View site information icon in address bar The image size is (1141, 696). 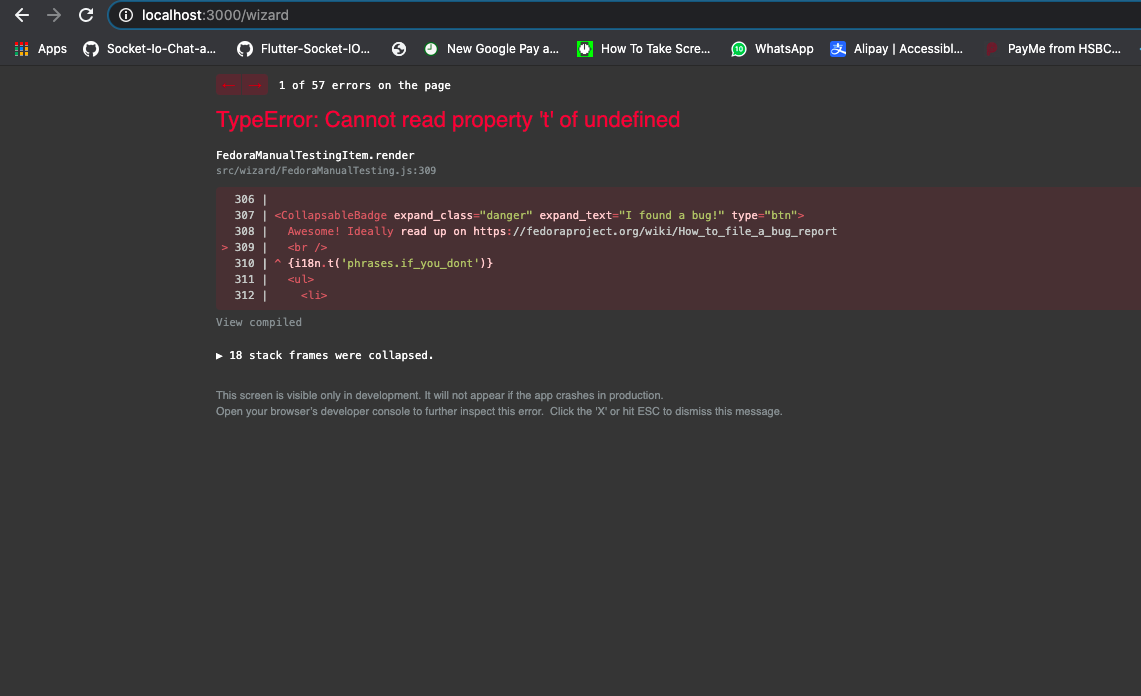pyautogui.click(x=126, y=15)
